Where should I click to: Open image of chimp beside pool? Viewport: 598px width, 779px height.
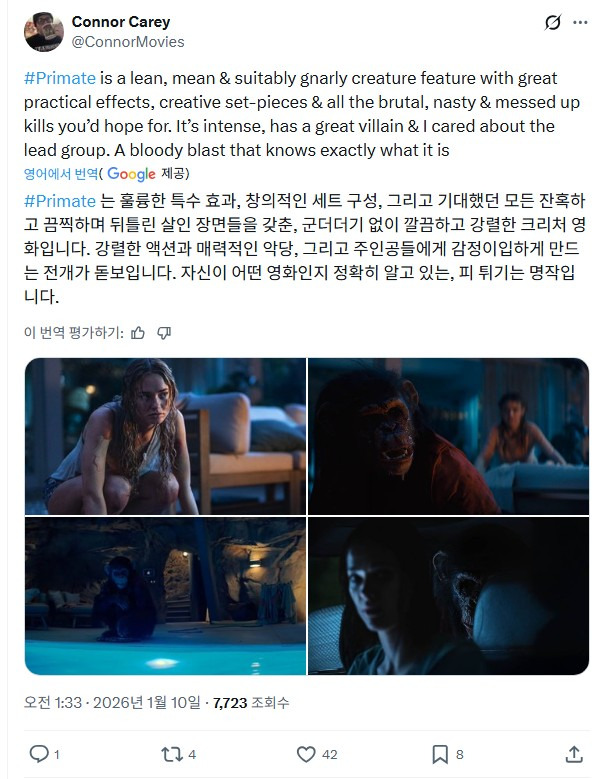(165, 596)
